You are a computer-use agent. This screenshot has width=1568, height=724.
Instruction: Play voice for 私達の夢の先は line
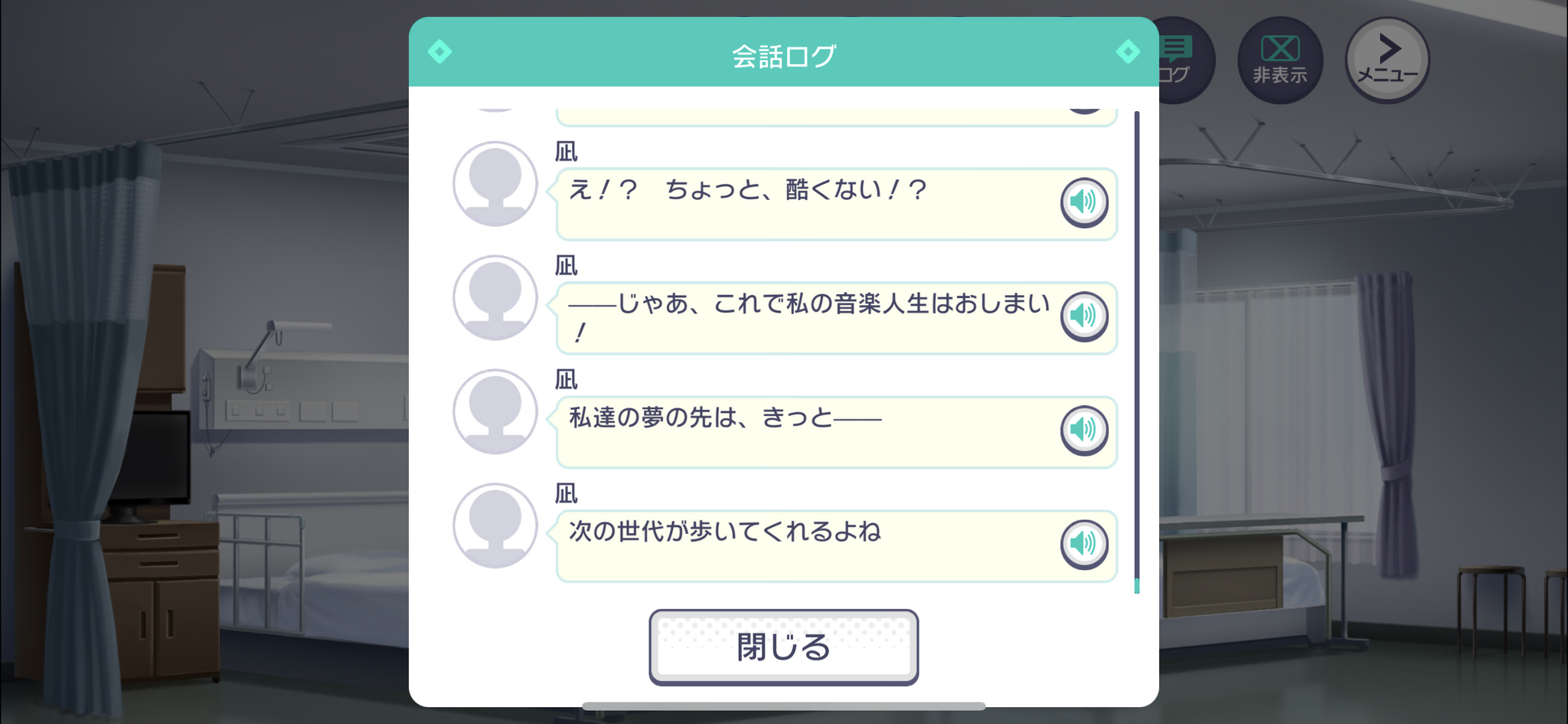[x=1084, y=431]
